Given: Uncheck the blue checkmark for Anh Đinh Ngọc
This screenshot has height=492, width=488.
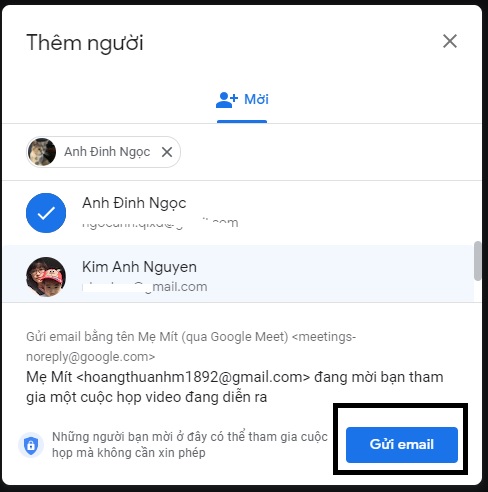Looking at the screenshot, I should [x=46, y=213].
